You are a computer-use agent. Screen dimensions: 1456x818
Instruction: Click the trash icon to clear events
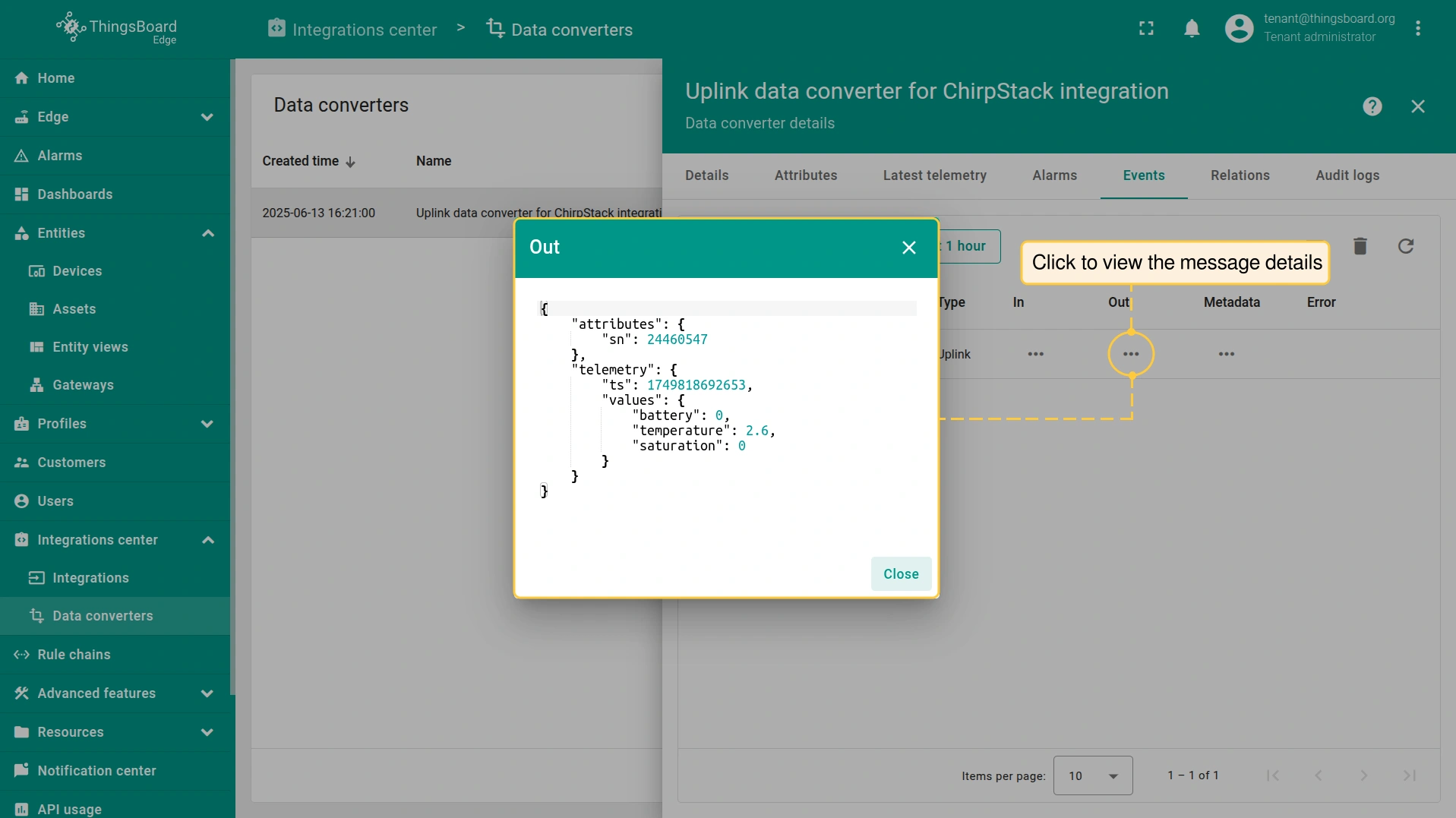coord(1360,246)
